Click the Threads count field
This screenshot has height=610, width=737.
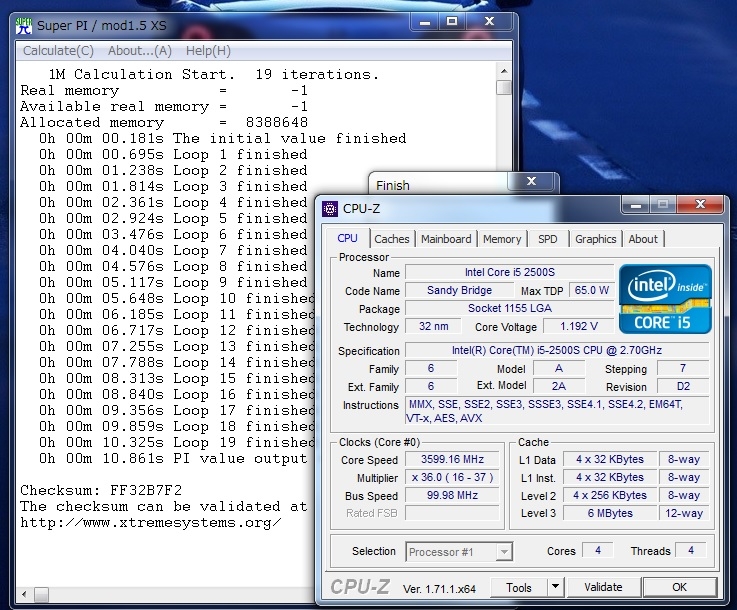pos(690,550)
